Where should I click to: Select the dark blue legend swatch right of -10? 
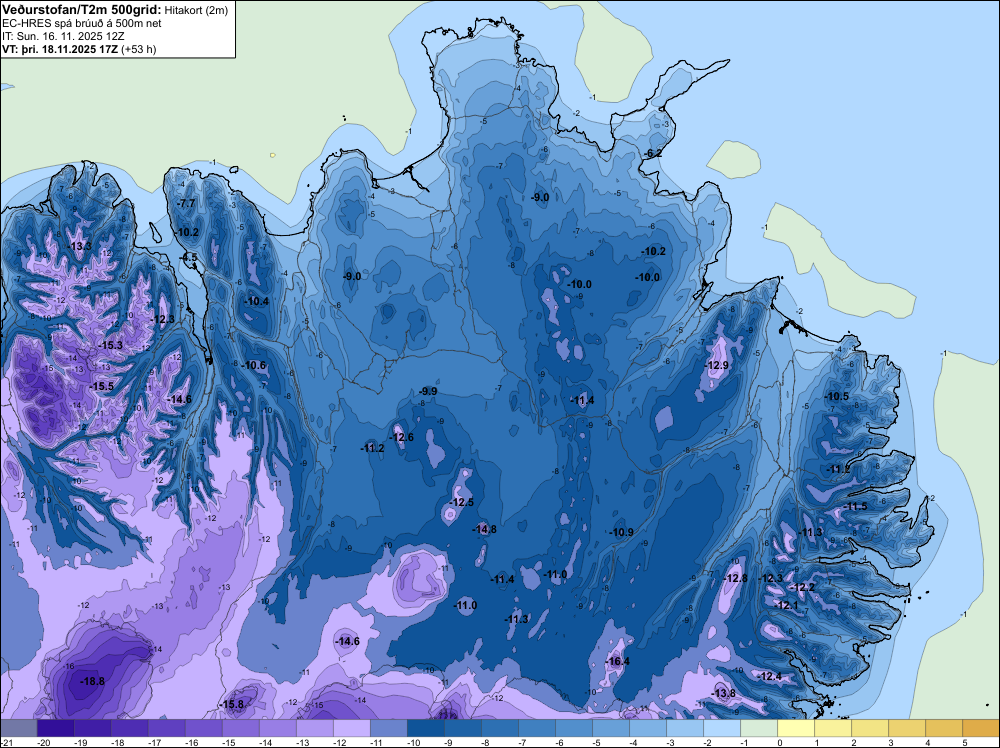[425, 728]
